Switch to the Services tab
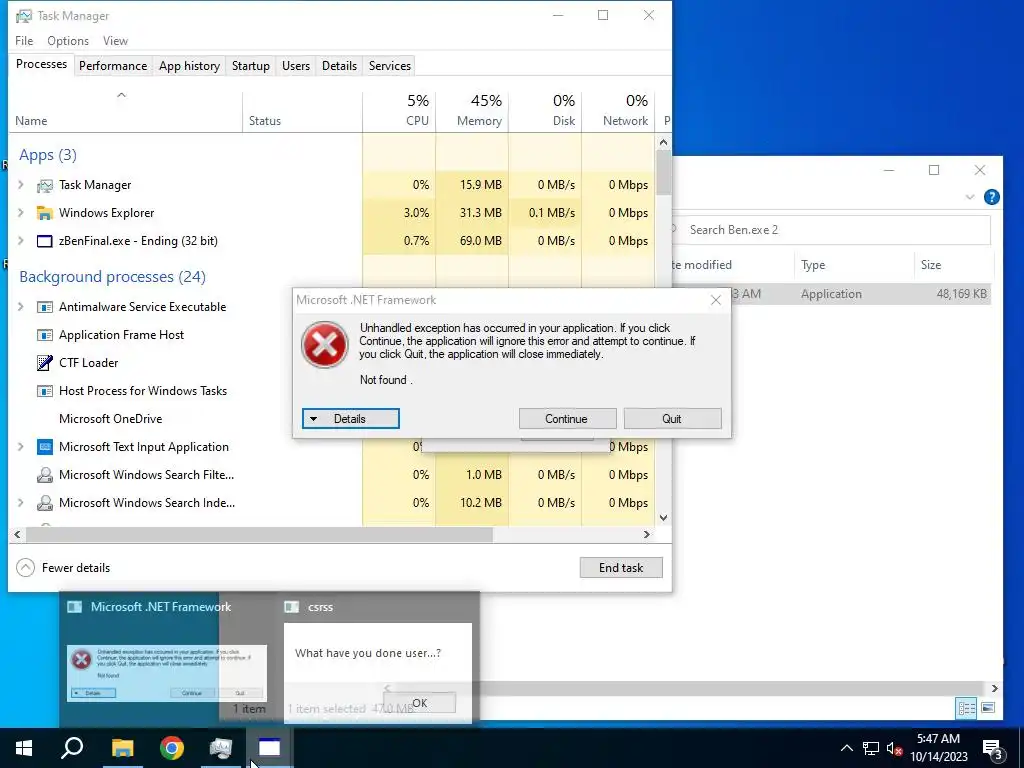The image size is (1024, 768). pos(390,66)
